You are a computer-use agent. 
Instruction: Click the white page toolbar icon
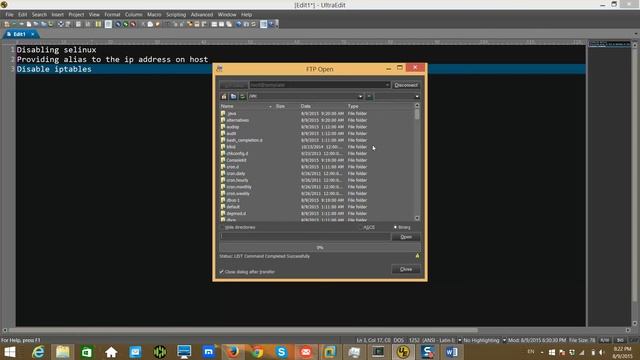point(29,24)
